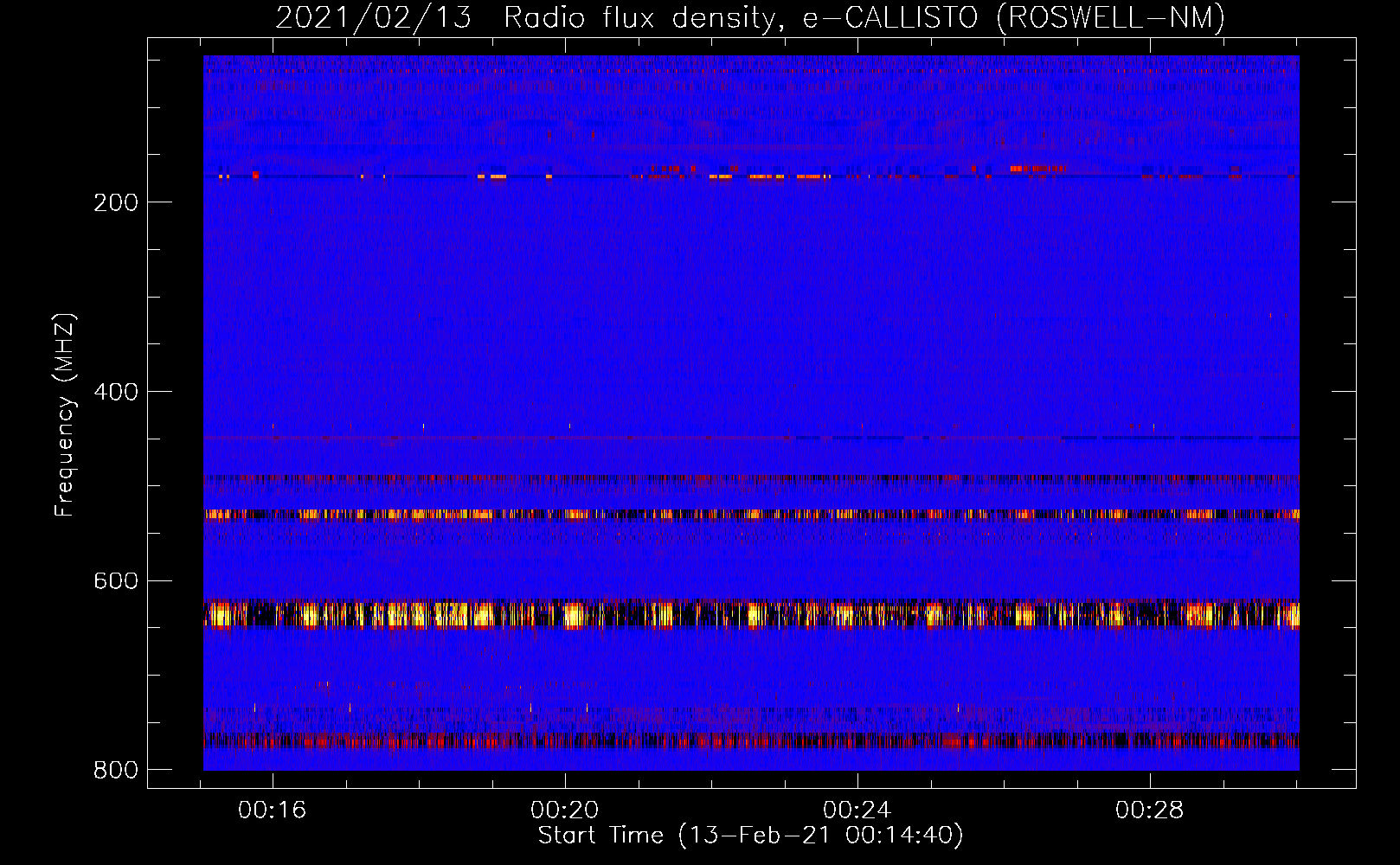Click the 'Frequency (MHZ)' axis label

pos(65,414)
